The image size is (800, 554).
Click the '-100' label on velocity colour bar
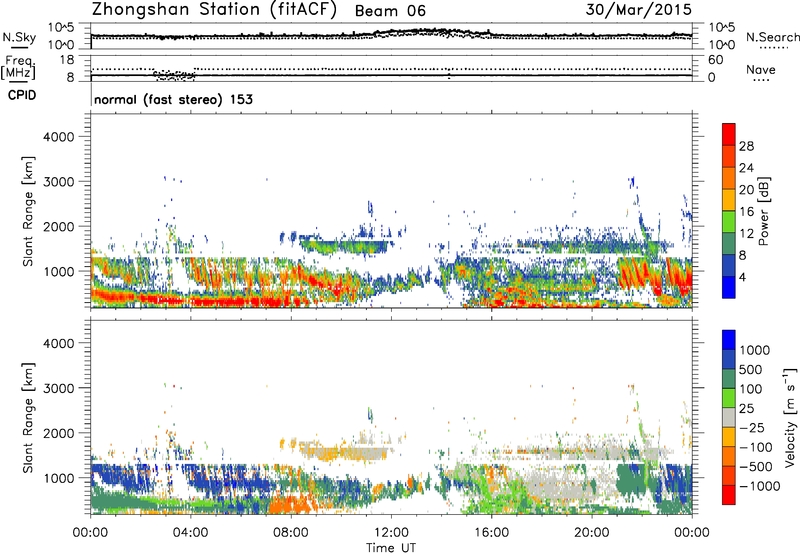pyautogui.click(x=755, y=447)
